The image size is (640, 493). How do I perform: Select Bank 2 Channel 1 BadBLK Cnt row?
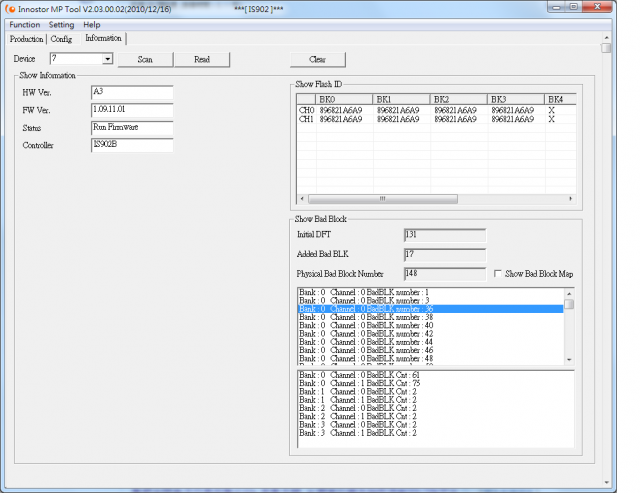point(436,416)
